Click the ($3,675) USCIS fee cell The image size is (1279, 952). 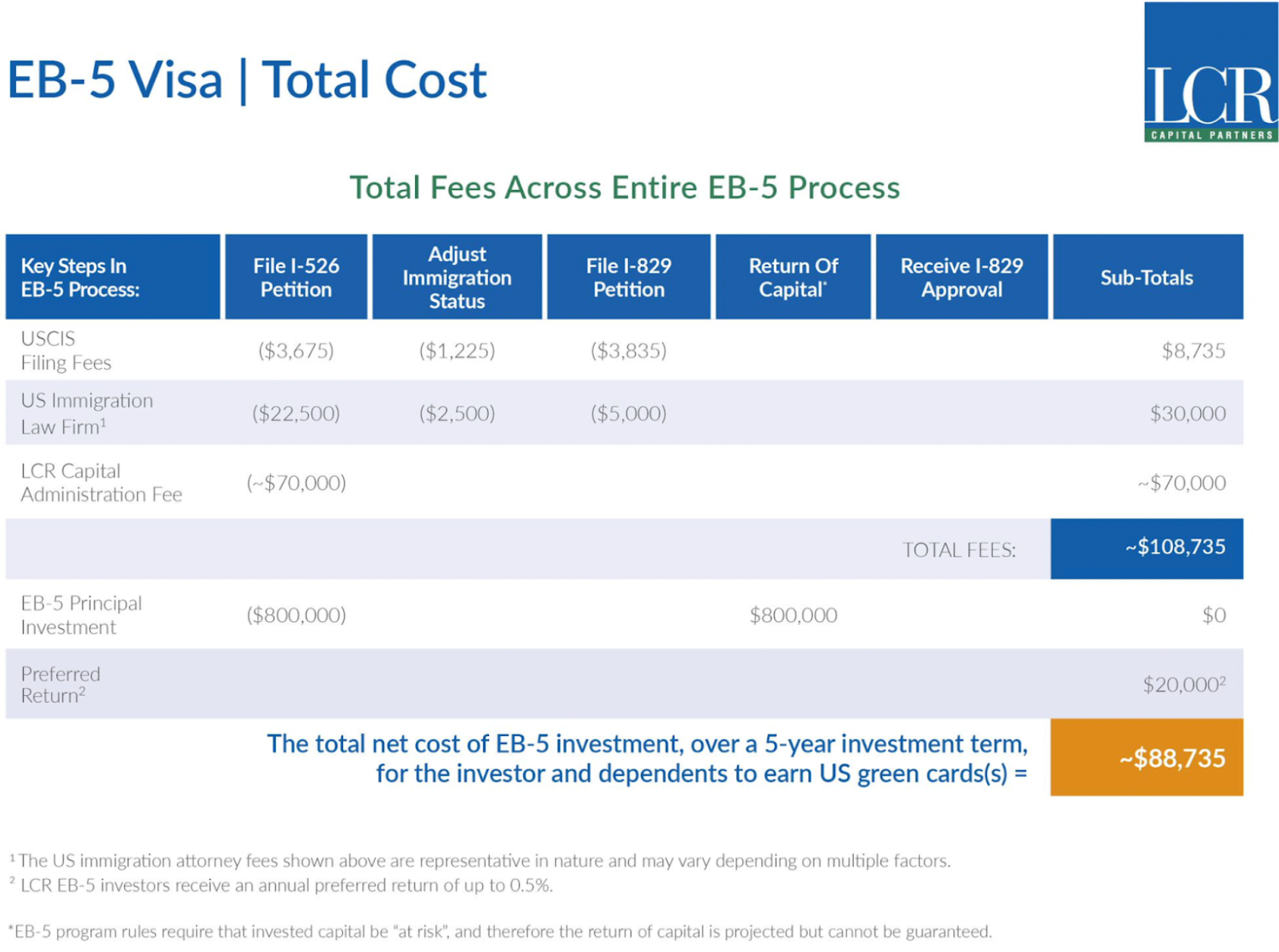coord(296,351)
